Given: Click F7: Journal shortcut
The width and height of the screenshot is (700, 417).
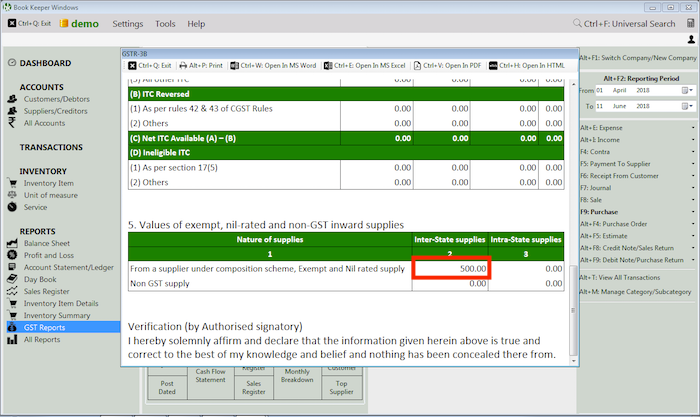Looking at the screenshot, I should point(596,188).
